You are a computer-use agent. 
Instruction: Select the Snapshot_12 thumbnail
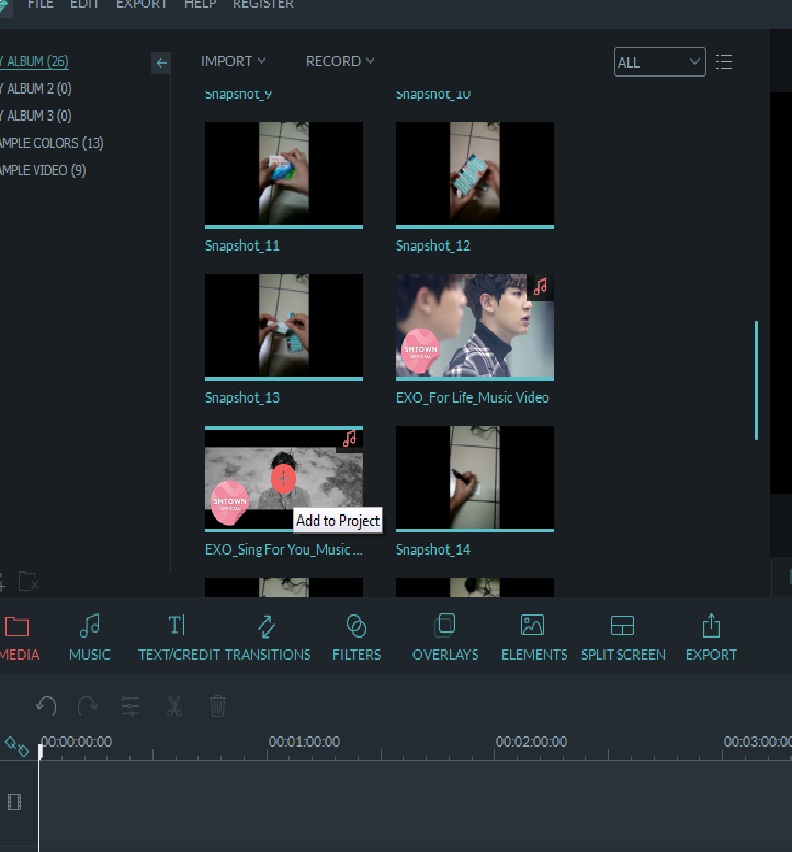[x=475, y=174]
